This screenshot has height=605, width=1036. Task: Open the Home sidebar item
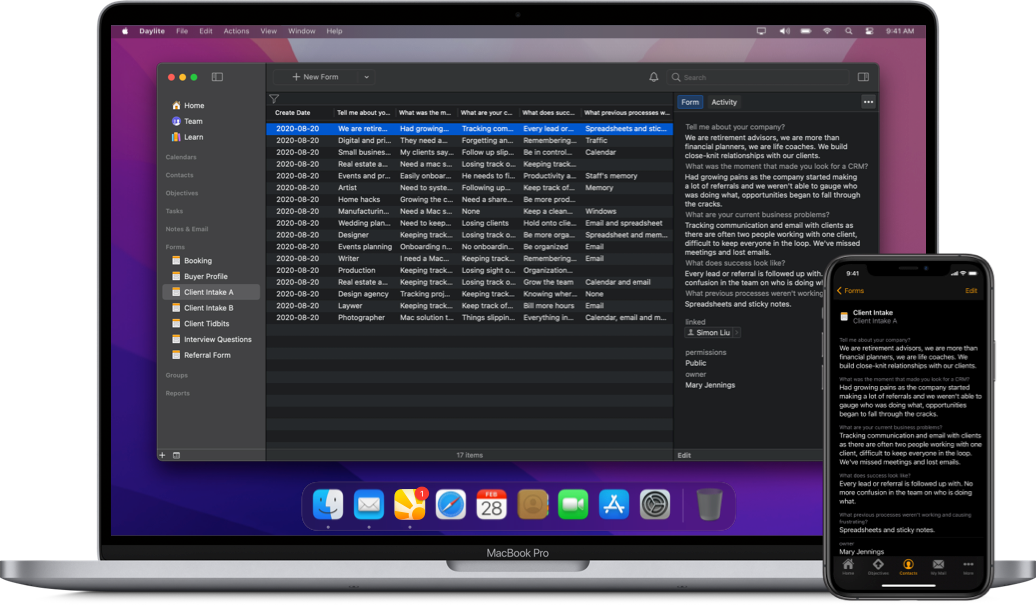188,105
